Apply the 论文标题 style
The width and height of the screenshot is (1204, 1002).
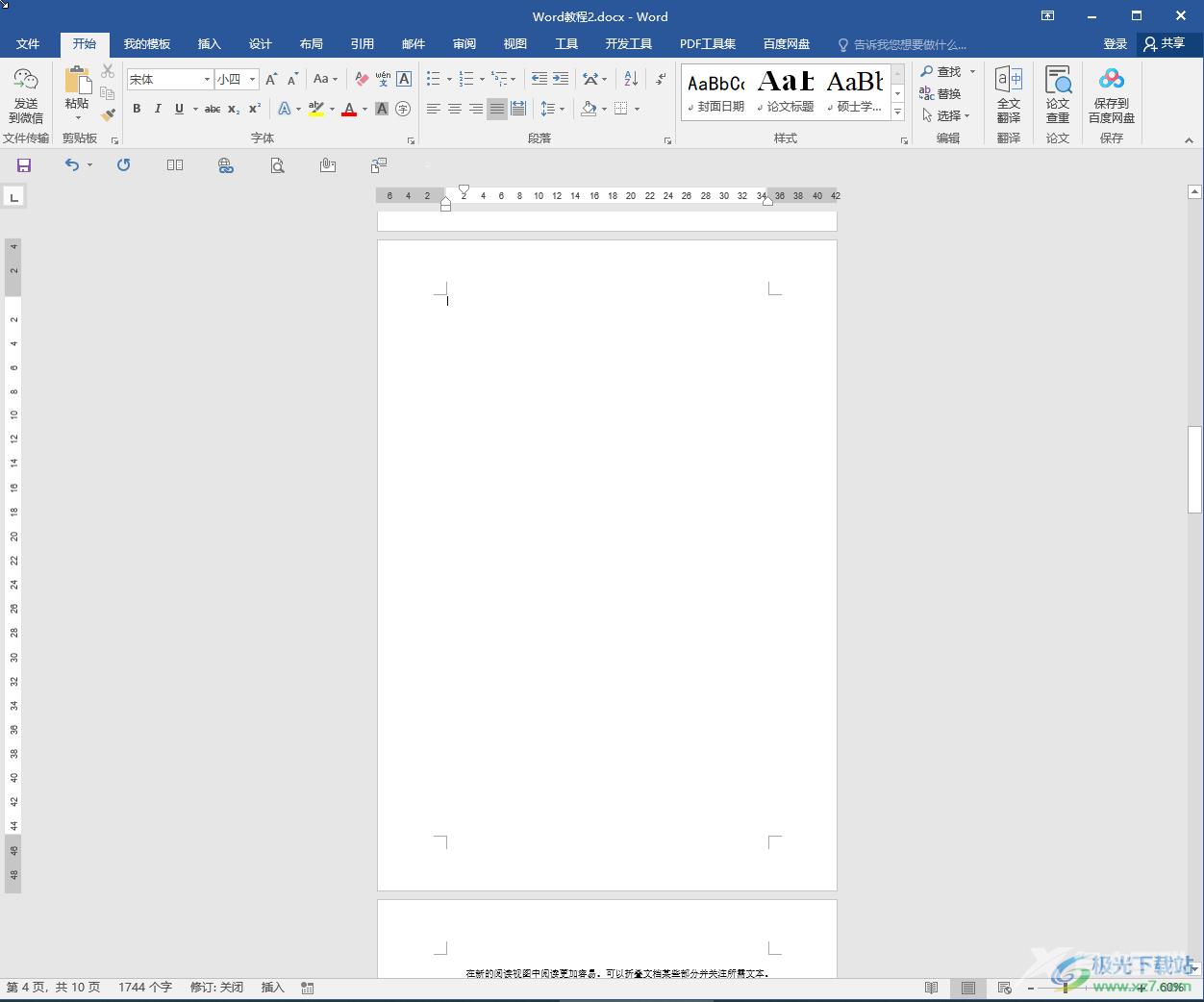[x=786, y=92]
